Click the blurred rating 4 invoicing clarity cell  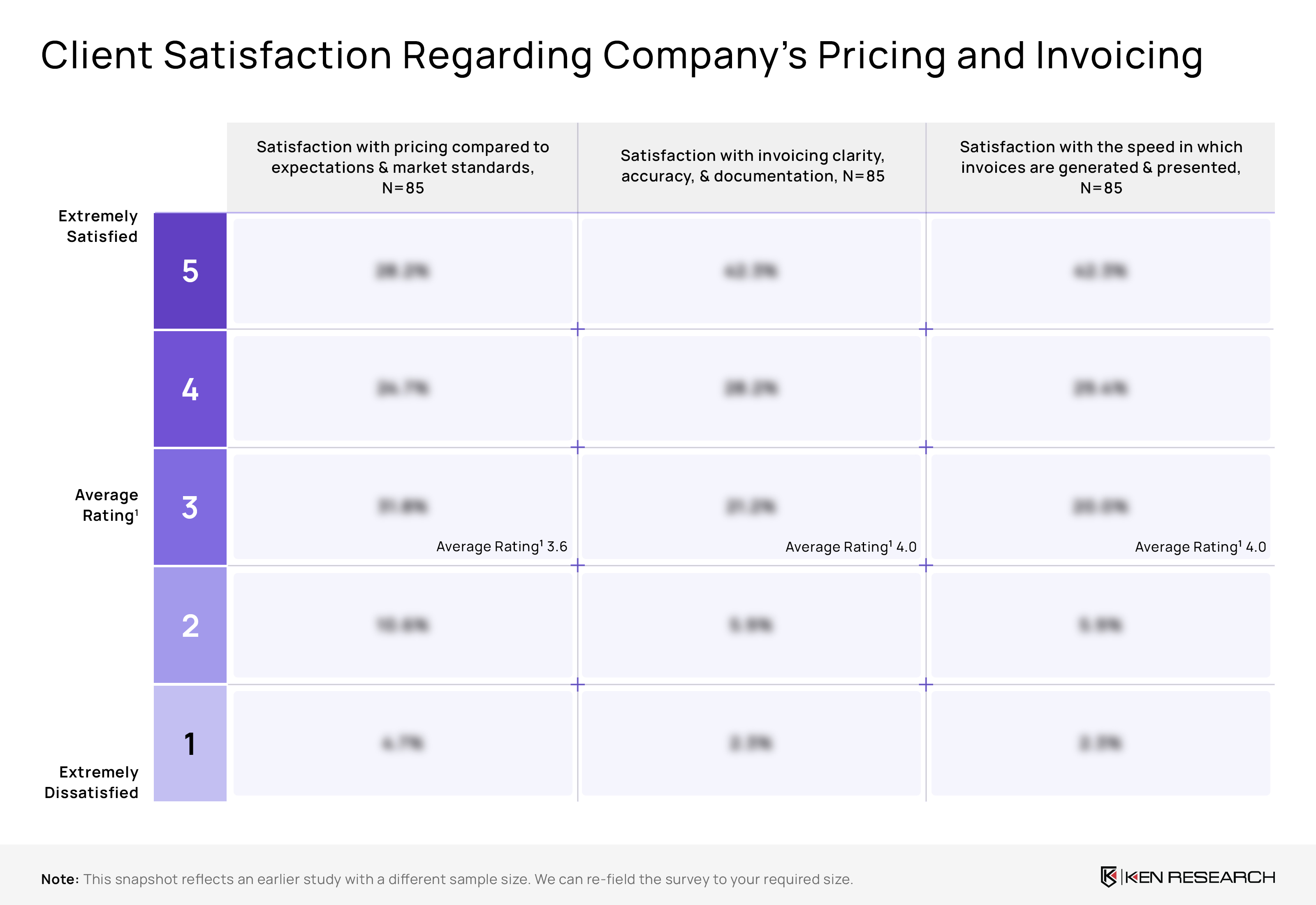click(x=751, y=388)
